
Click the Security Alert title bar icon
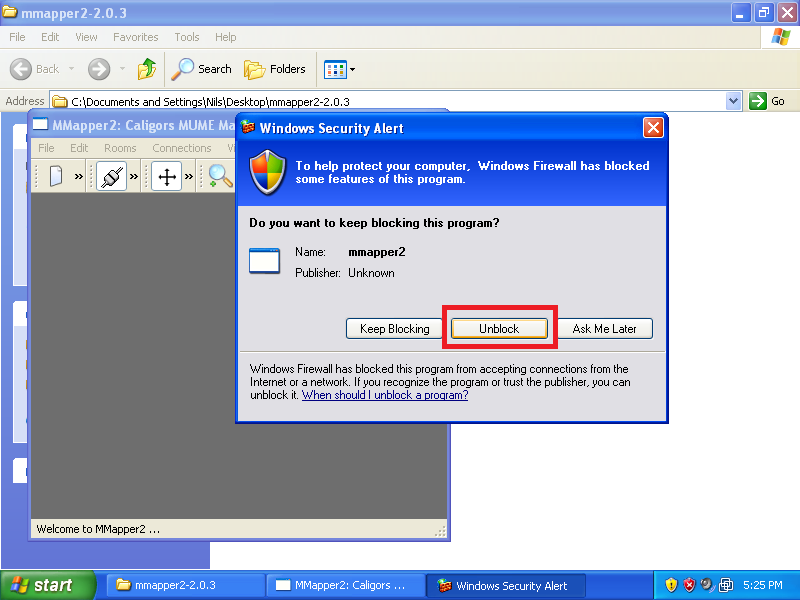[248, 127]
